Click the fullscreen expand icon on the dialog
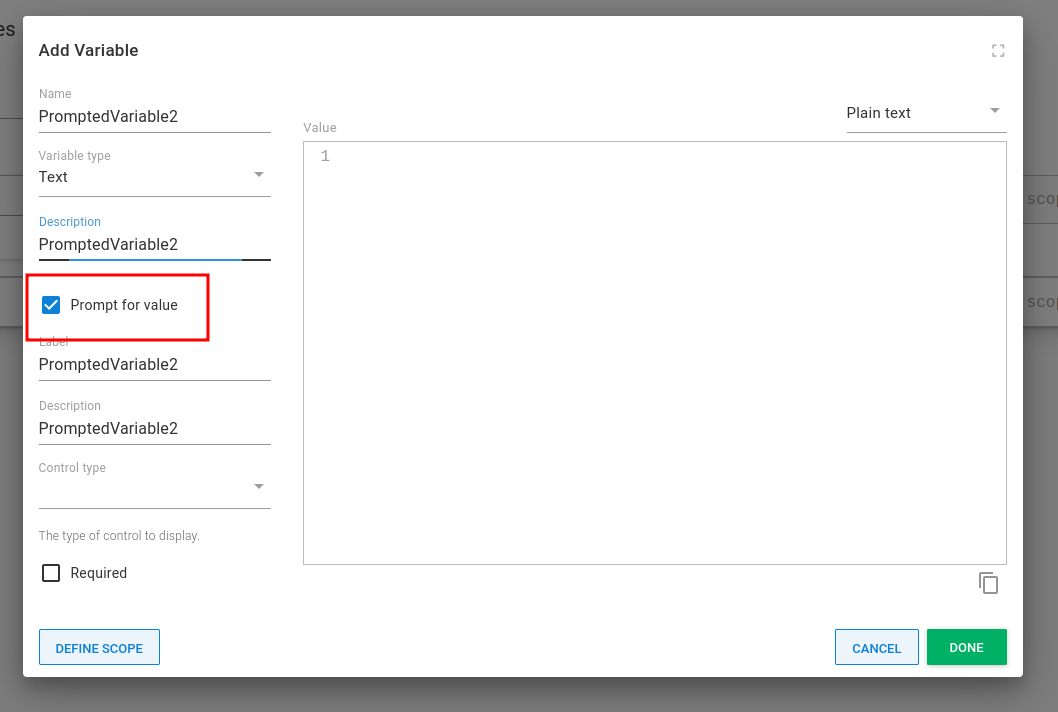 tap(998, 50)
